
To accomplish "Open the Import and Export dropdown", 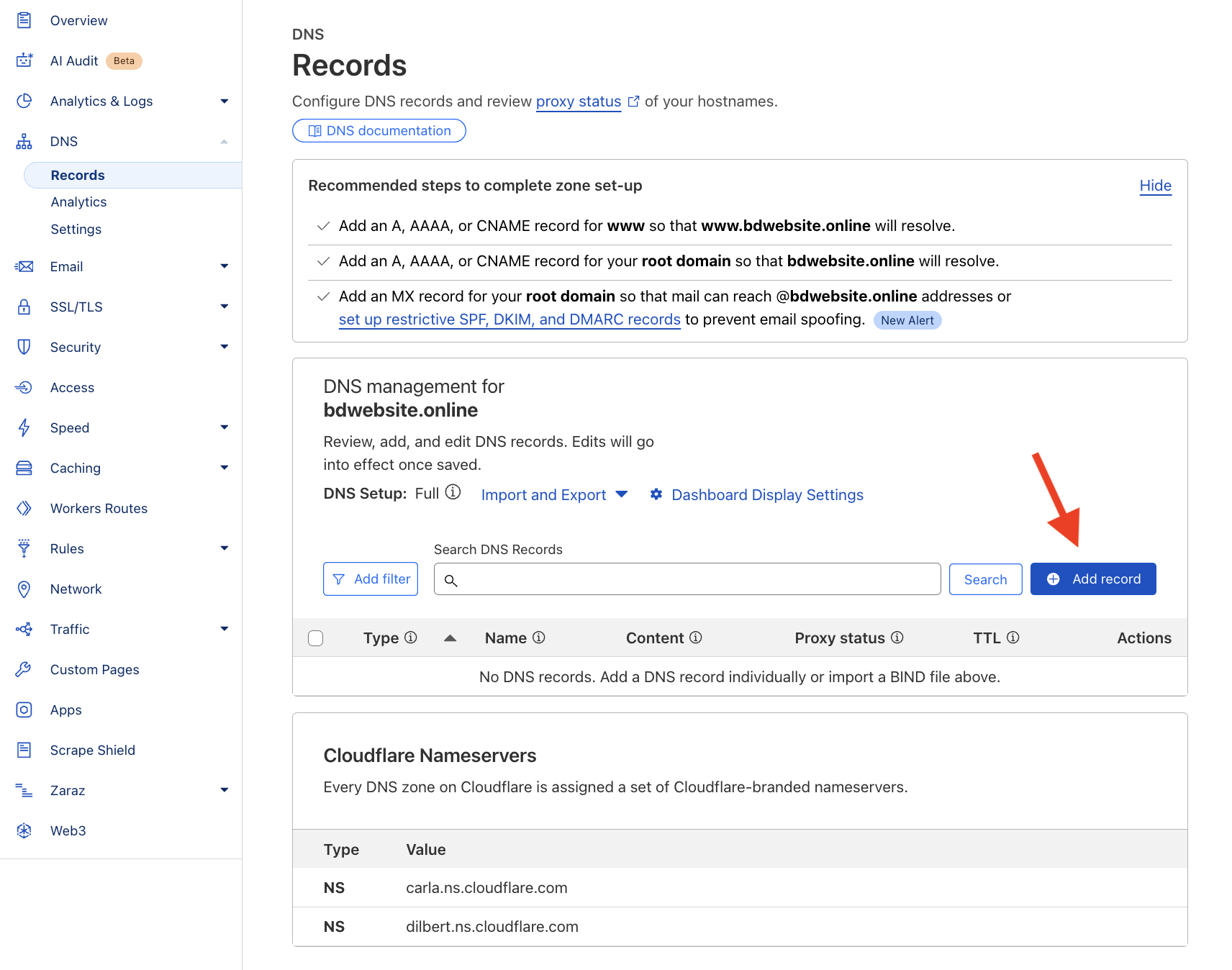I will (554, 495).
